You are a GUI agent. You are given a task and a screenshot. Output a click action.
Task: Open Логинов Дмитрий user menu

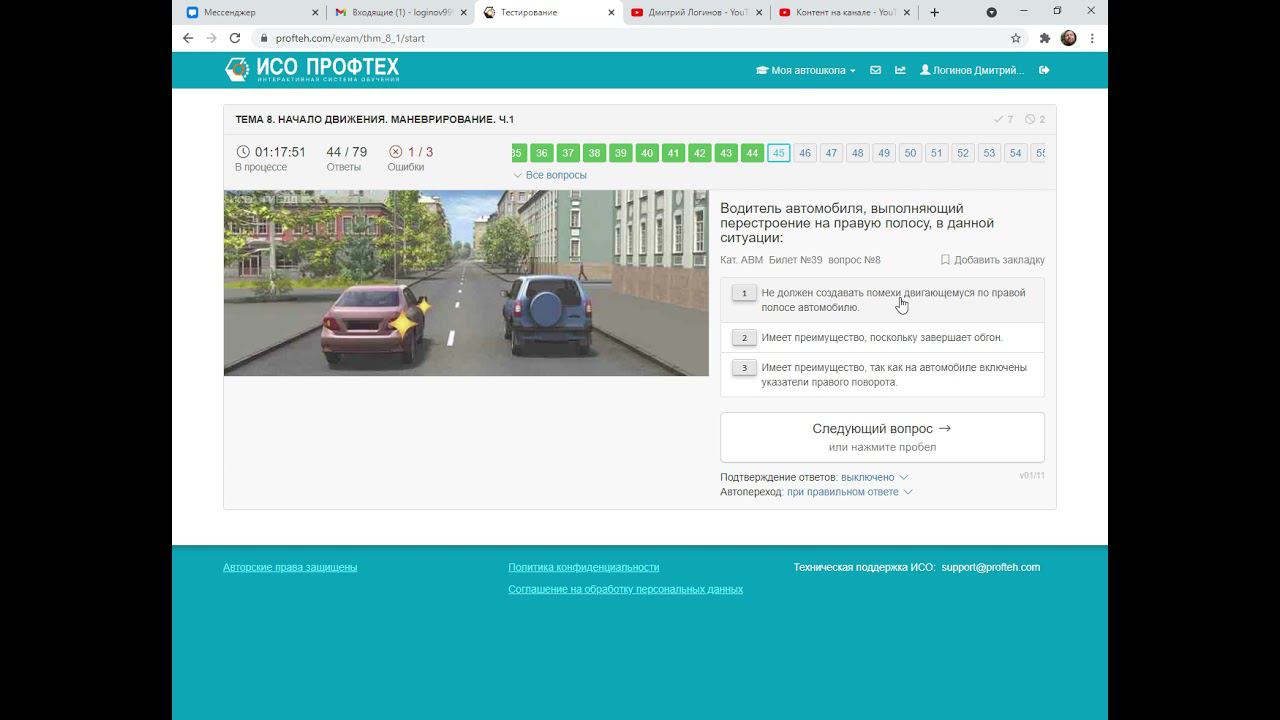972,70
